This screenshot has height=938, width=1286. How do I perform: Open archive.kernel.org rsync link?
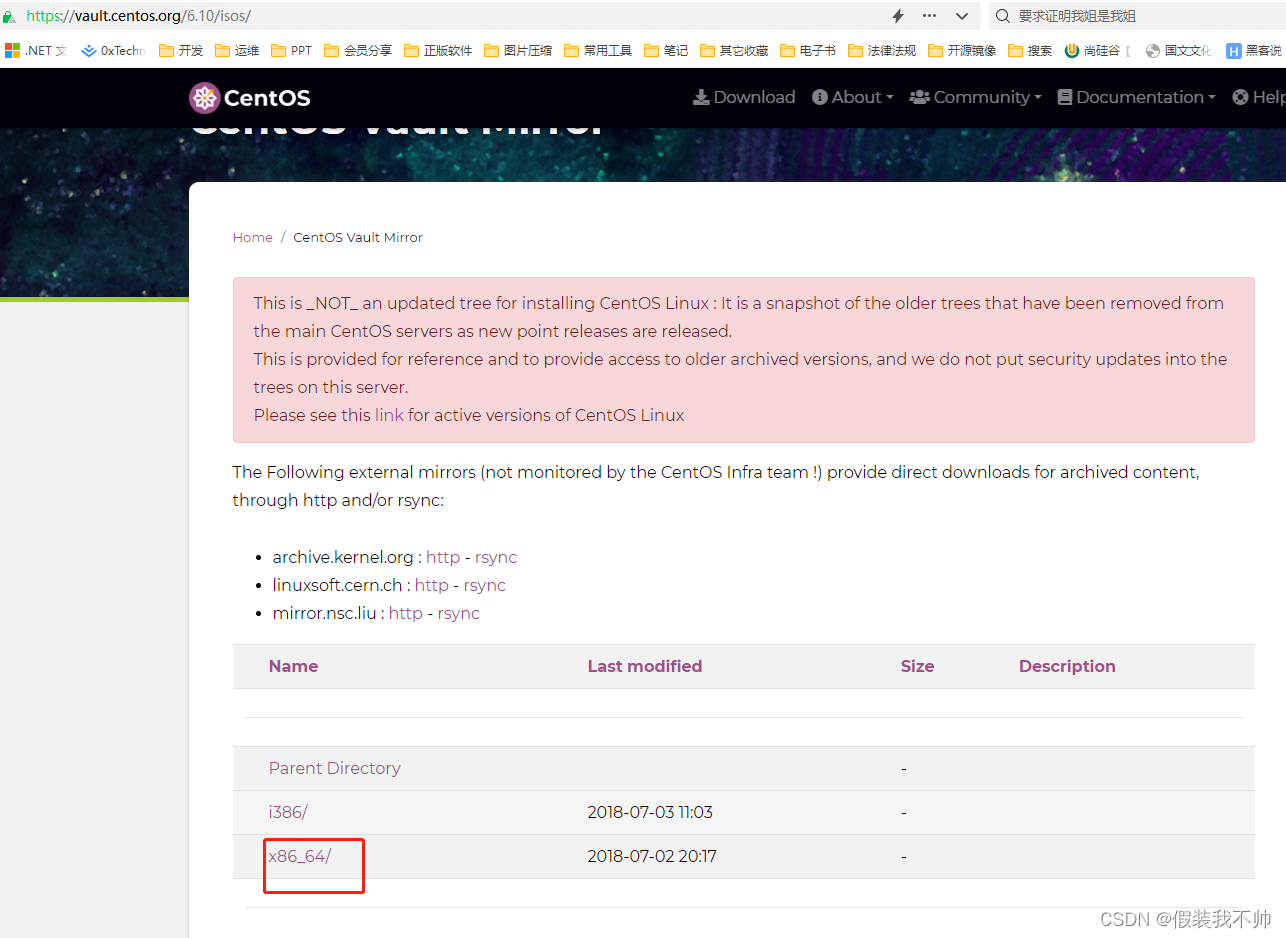(496, 557)
